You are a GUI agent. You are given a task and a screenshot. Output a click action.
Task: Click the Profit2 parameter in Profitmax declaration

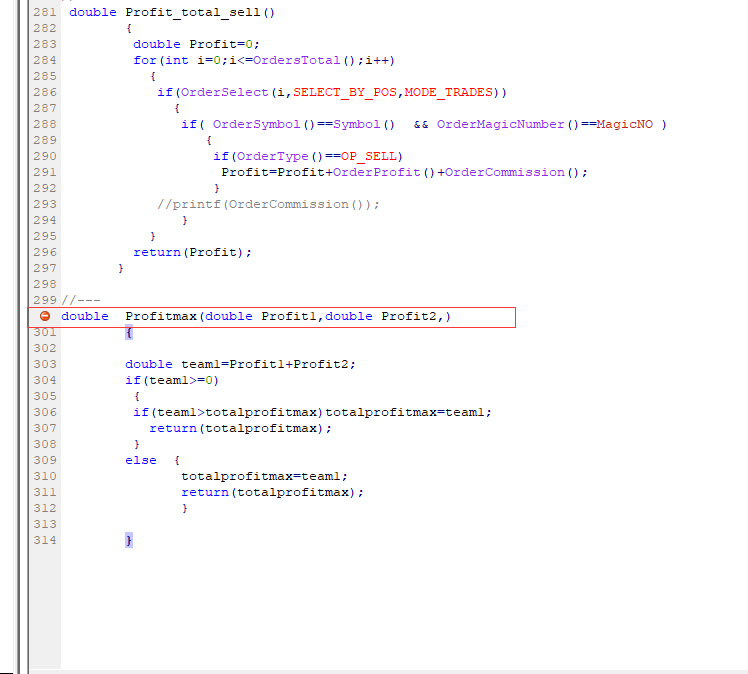(x=409, y=316)
